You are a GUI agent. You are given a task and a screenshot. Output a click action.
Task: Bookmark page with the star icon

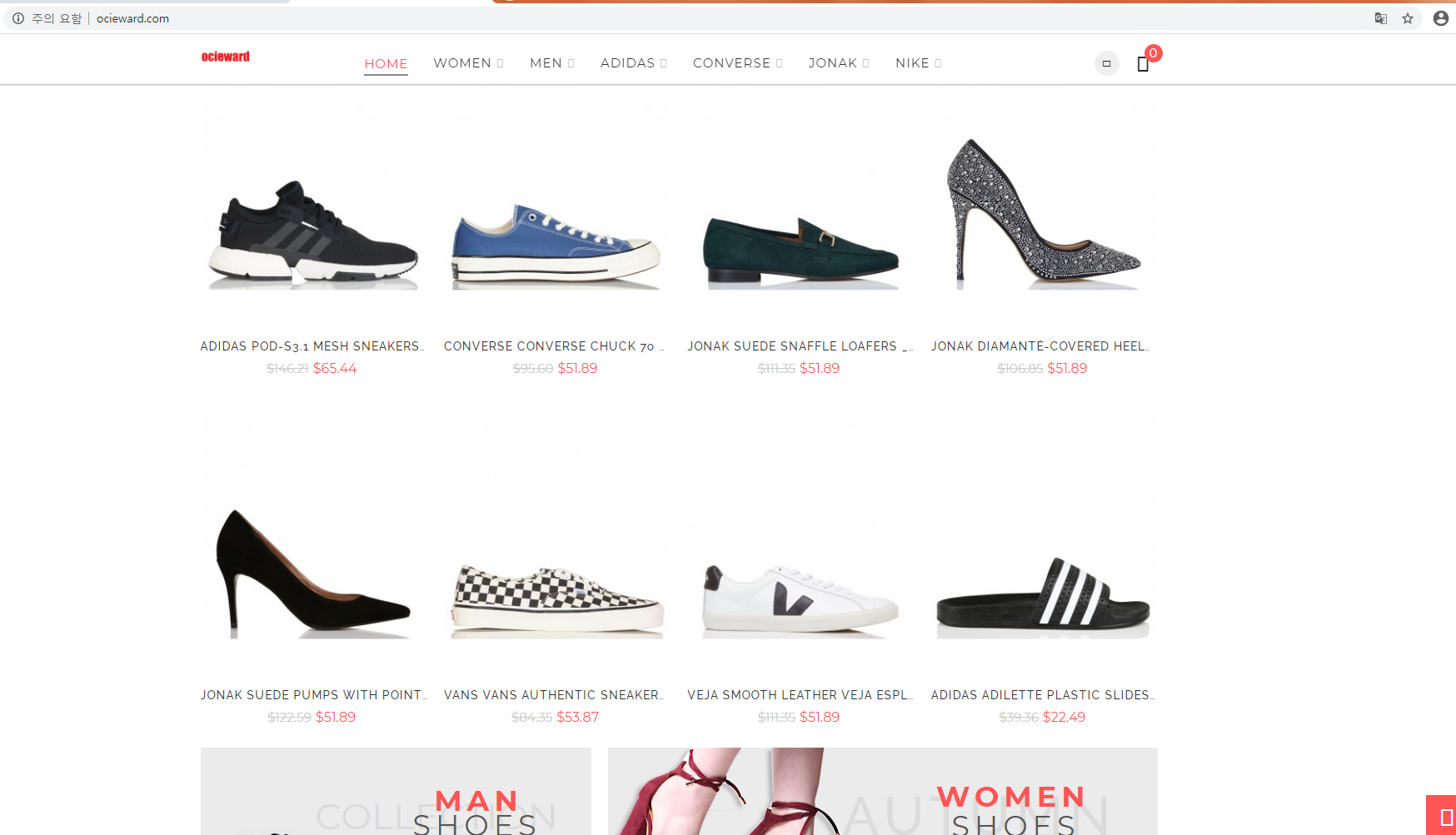pos(1408,18)
